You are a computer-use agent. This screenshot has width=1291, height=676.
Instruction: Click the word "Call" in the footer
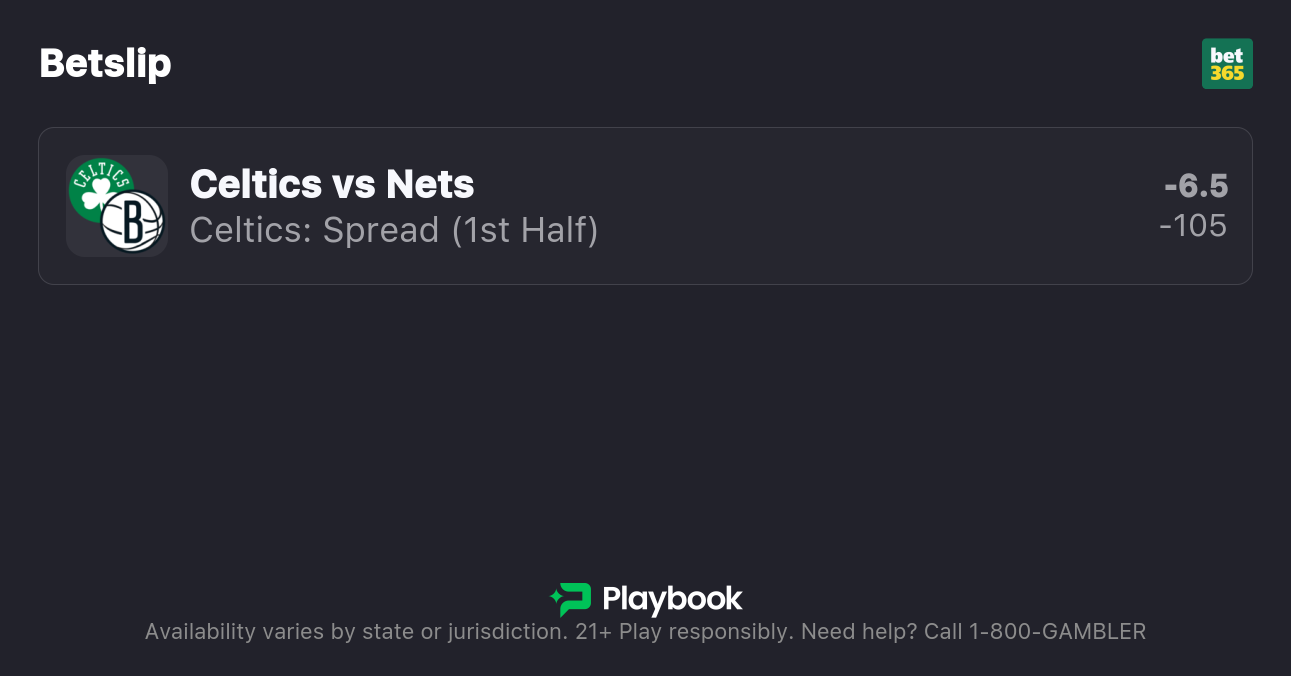(x=941, y=632)
